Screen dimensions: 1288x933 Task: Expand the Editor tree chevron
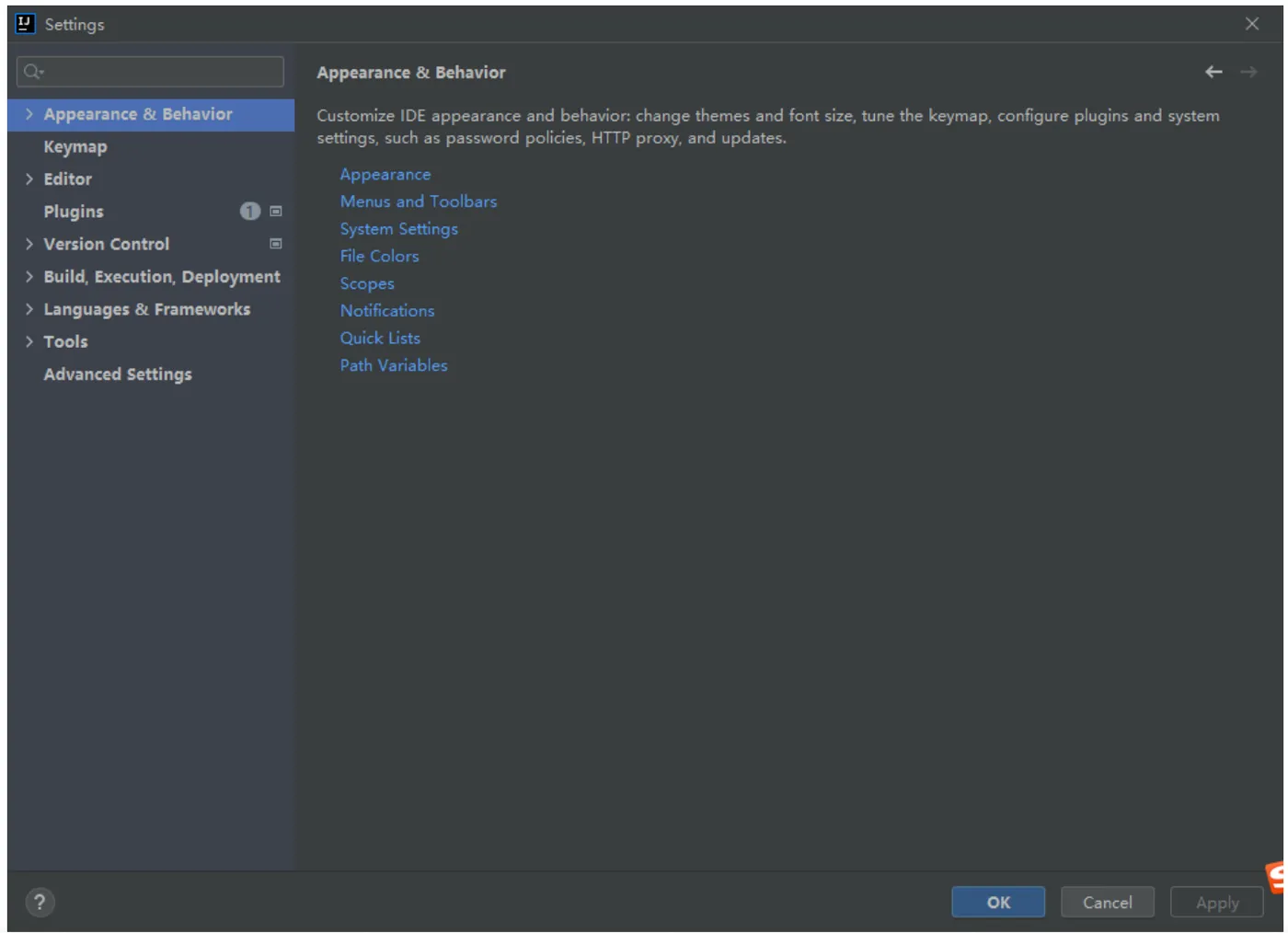point(29,179)
